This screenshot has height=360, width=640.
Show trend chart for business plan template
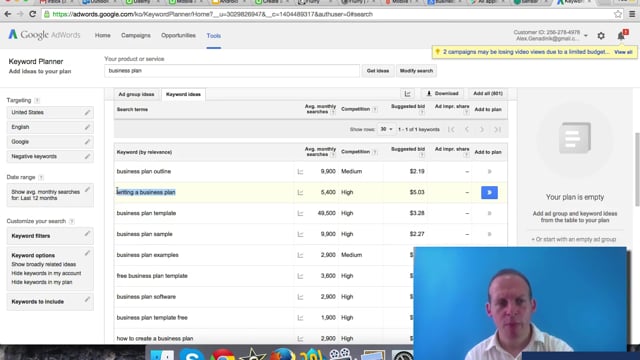point(300,213)
